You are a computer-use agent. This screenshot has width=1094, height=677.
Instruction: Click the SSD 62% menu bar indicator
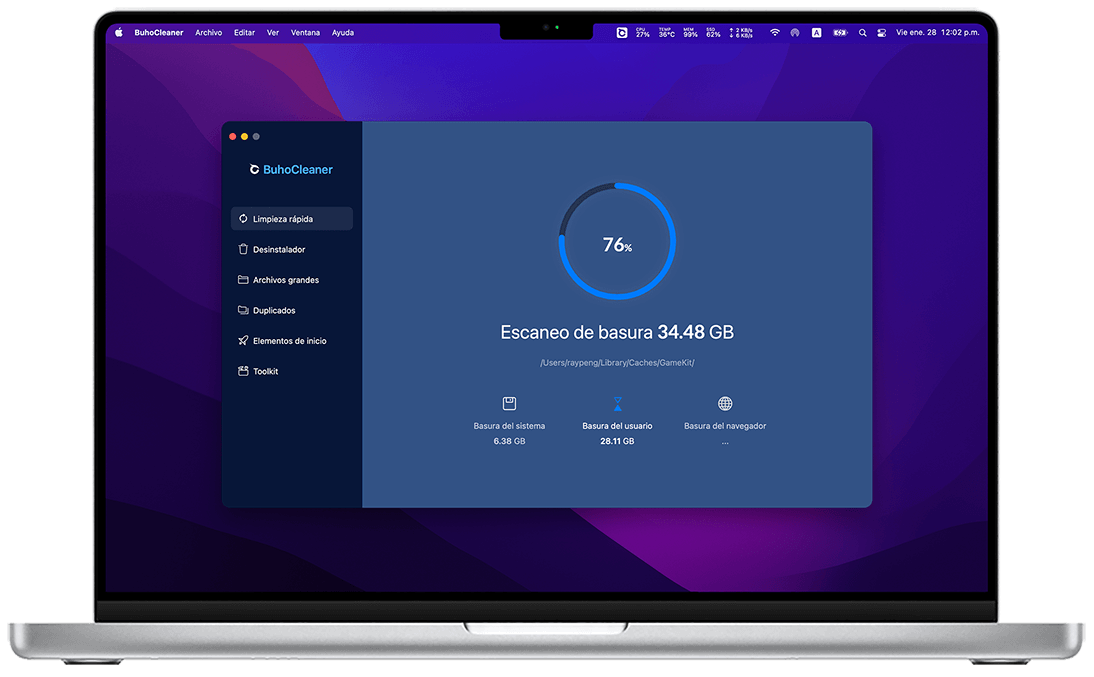[713, 32]
